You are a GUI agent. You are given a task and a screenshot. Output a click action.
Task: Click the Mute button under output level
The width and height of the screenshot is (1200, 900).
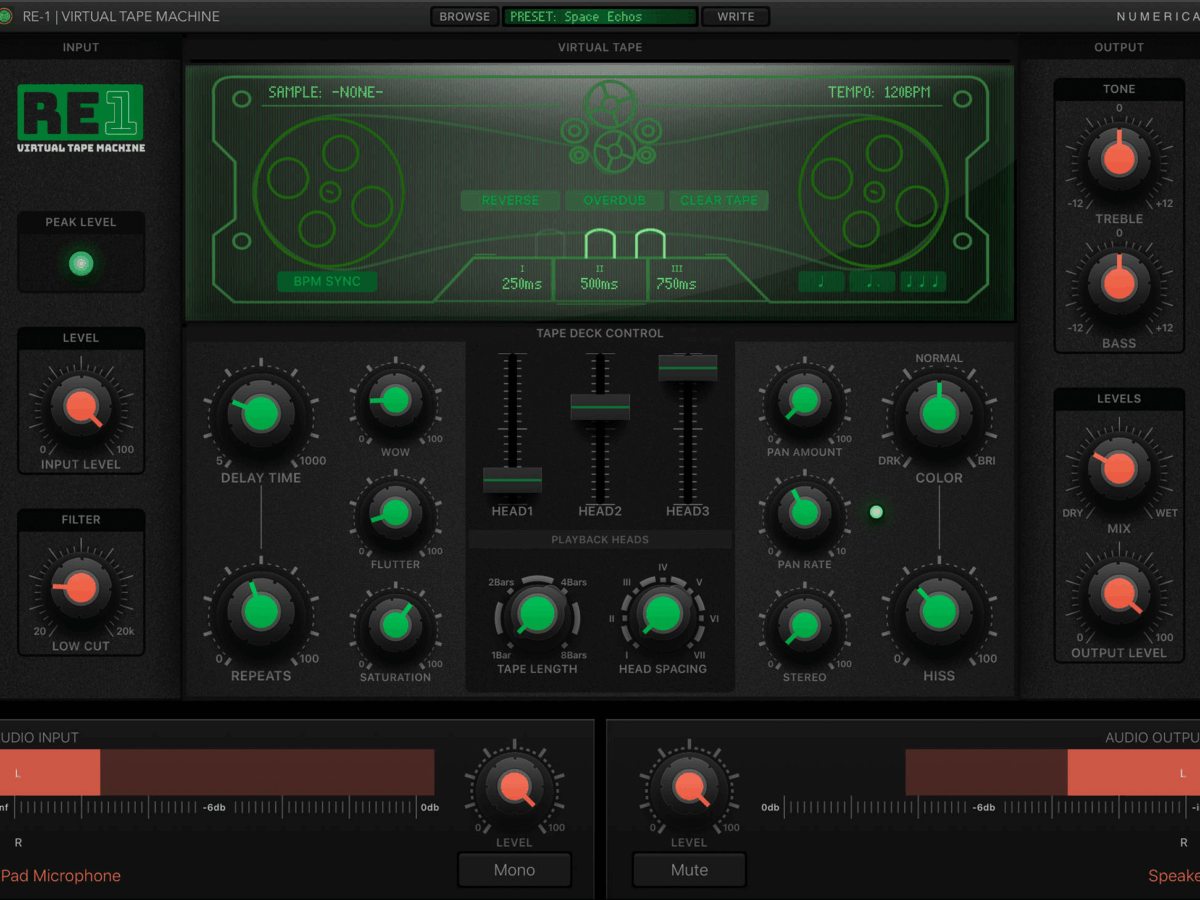(689, 870)
